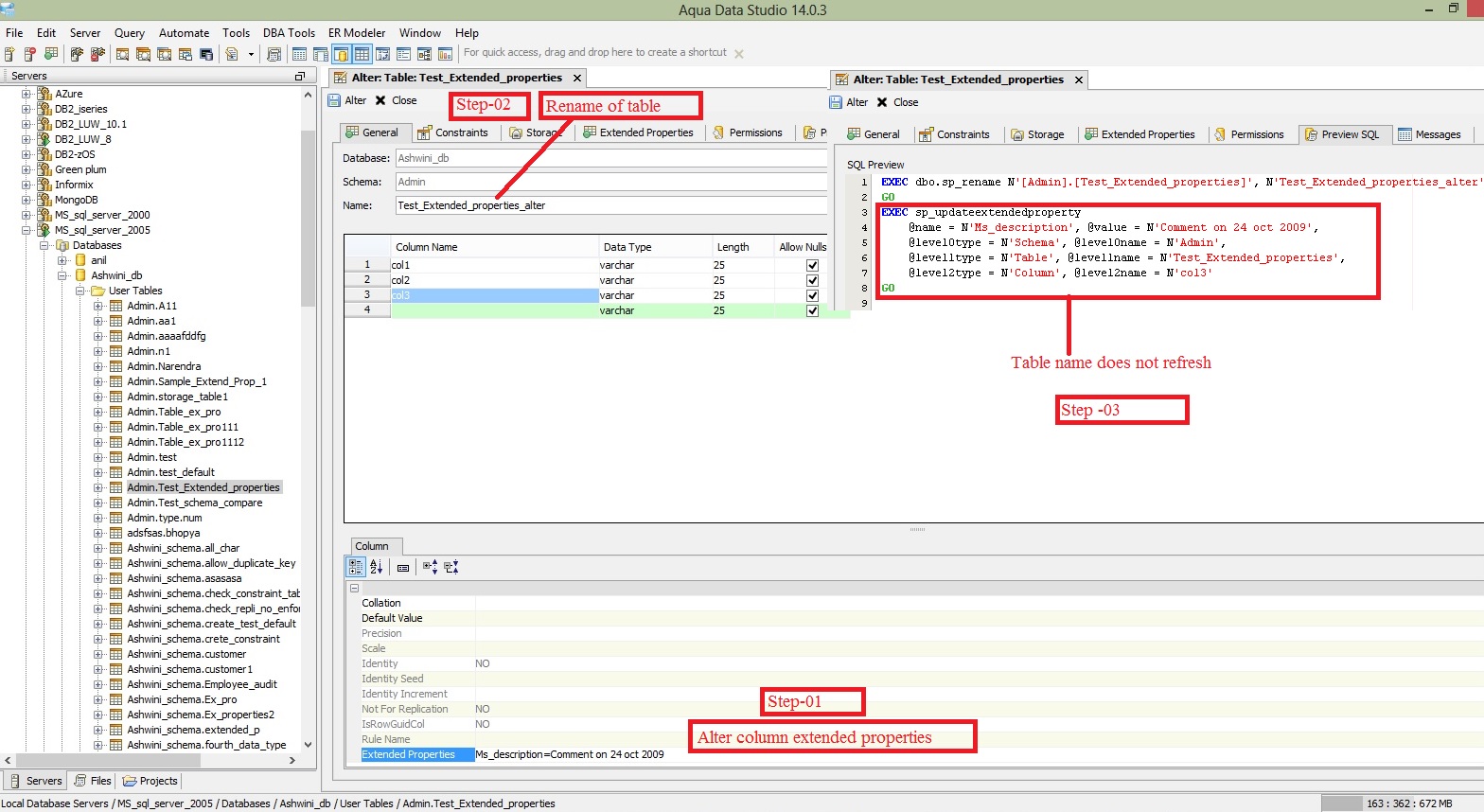Collapse the User Tables folder
This screenshot has height=812, width=1484.
80,291
